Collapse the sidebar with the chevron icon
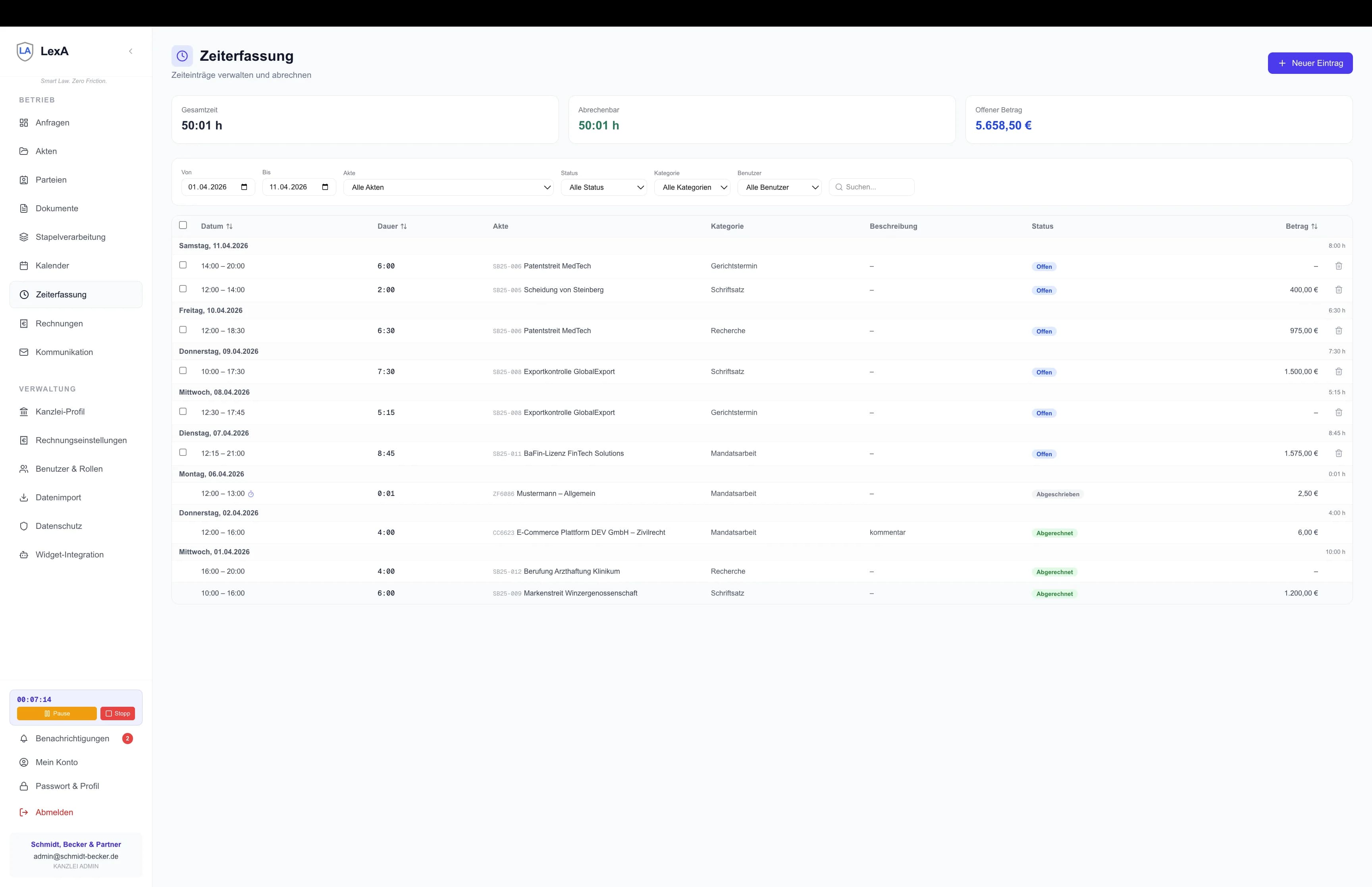Screen dimensions: 1372x887 click(131, 51)
